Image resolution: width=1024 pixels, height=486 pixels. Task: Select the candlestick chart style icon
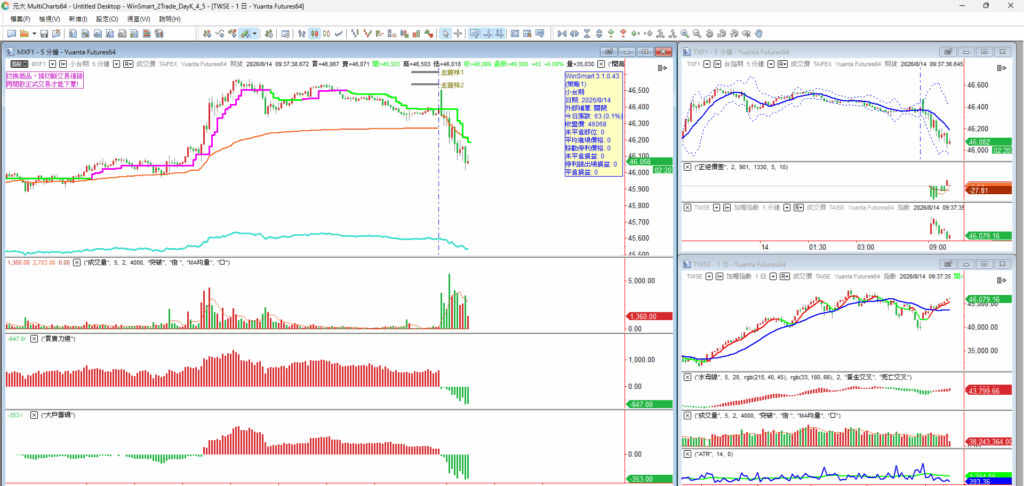pyautogui.click(x=313, y=33)
